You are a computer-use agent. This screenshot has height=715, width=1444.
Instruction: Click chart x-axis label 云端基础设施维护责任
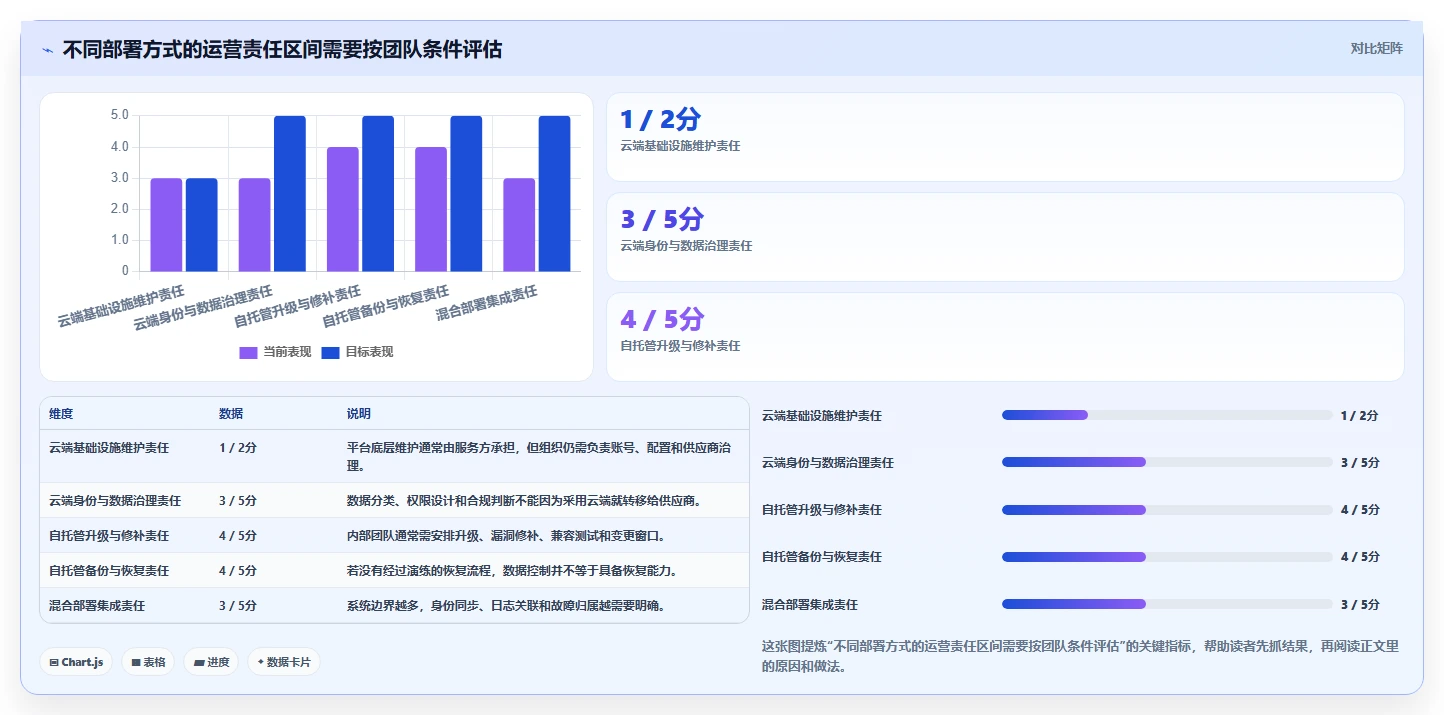tap(121, 306)
